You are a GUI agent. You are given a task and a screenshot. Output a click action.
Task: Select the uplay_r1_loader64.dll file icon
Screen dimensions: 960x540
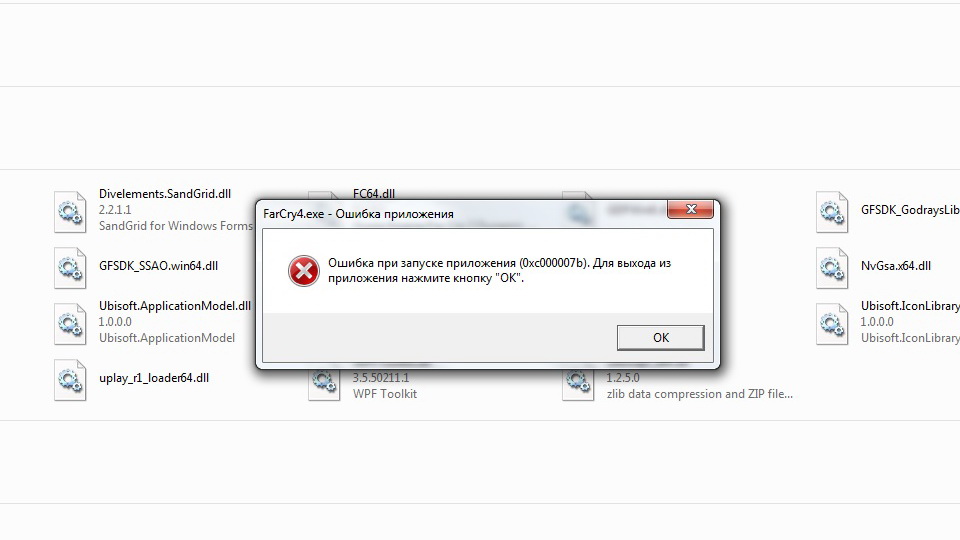point(70,380)
